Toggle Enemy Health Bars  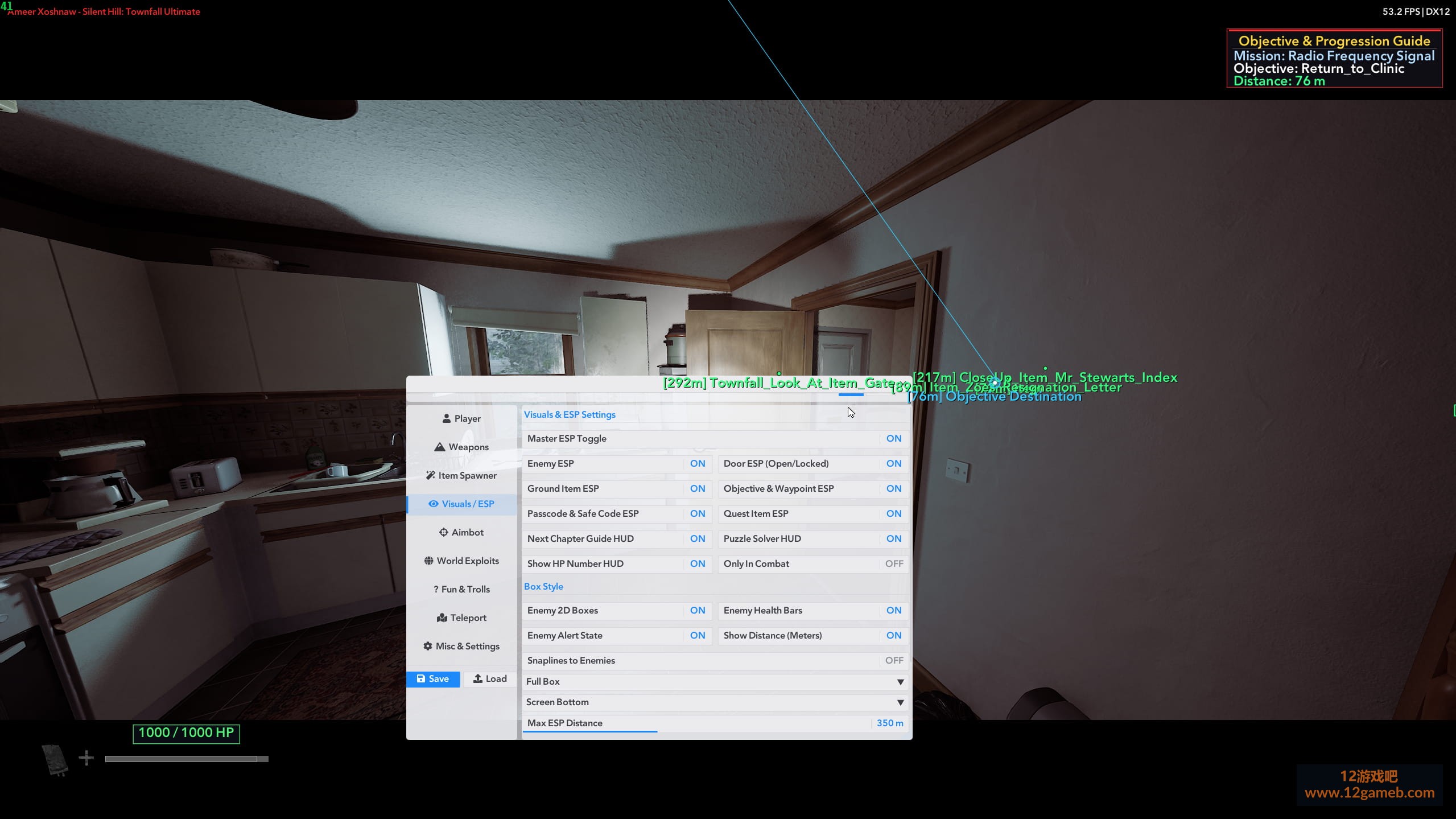pos(812,611)
